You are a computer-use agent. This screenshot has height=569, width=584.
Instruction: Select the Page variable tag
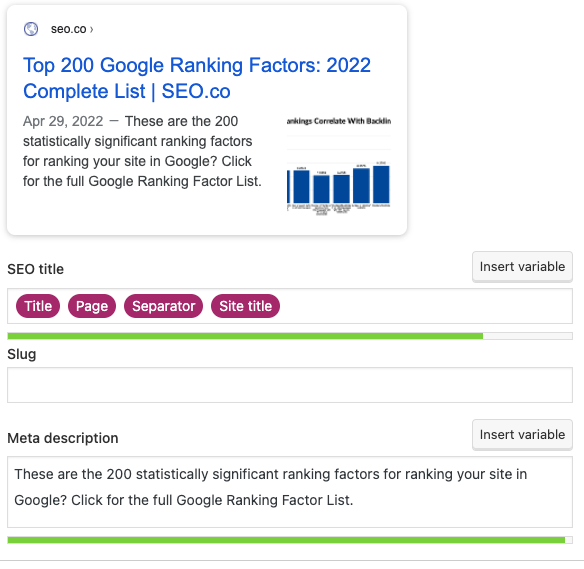[x=92, y=306]
